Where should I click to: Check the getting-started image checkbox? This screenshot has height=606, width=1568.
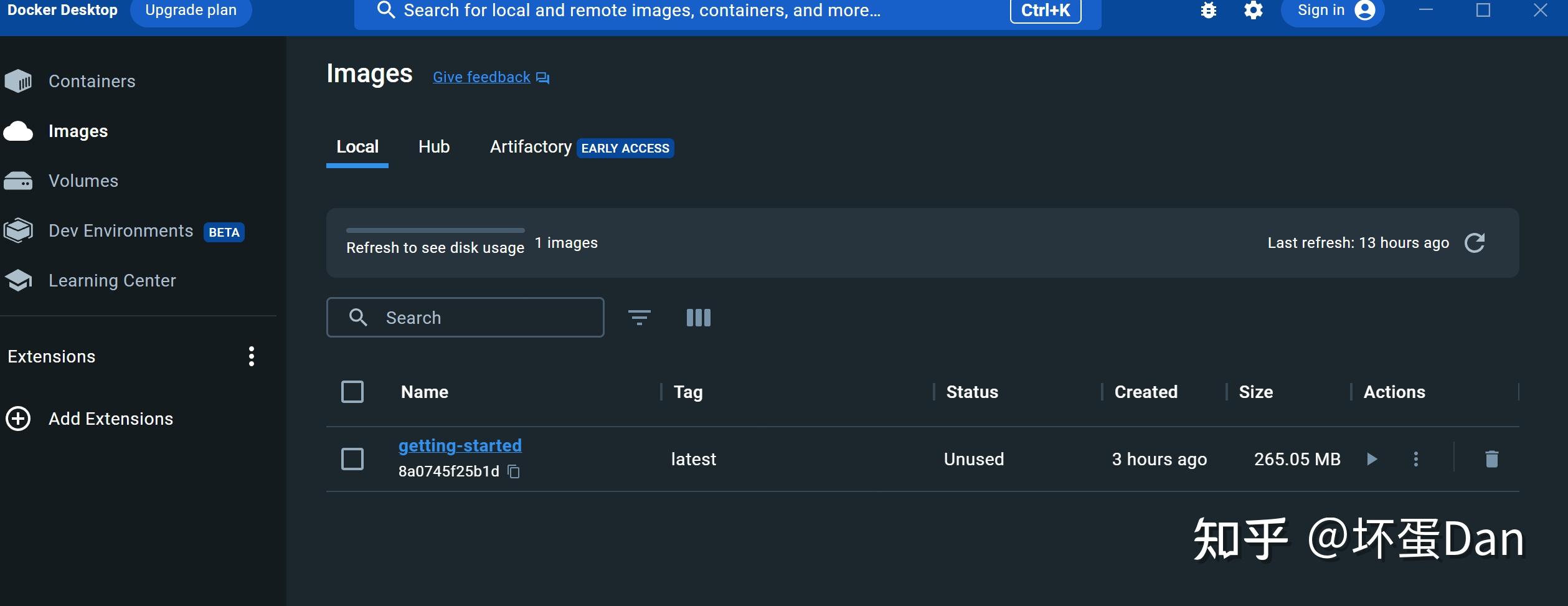coord(352,459)
